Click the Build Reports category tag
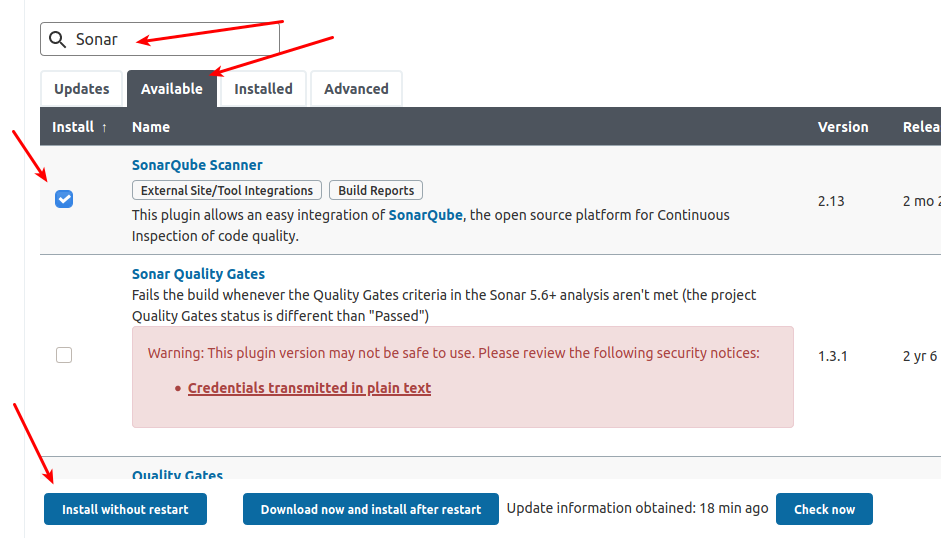The height and width of the screenshot is (538, 941). click(376, 190)
